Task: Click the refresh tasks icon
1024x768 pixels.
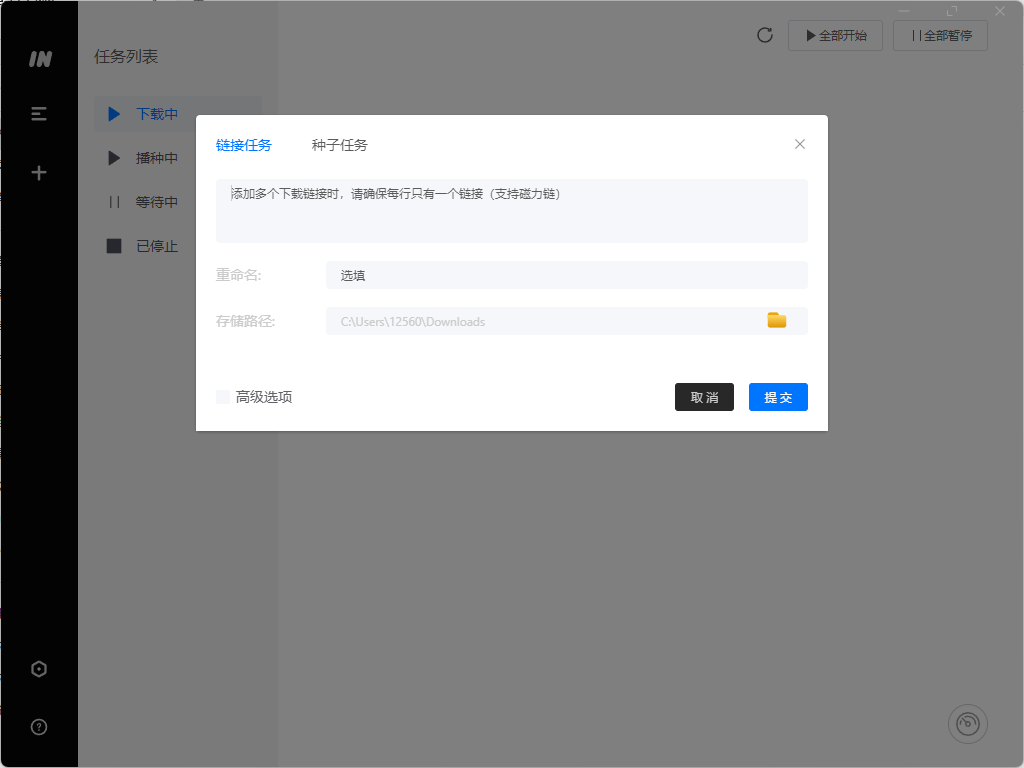Action: click(765, 35)
